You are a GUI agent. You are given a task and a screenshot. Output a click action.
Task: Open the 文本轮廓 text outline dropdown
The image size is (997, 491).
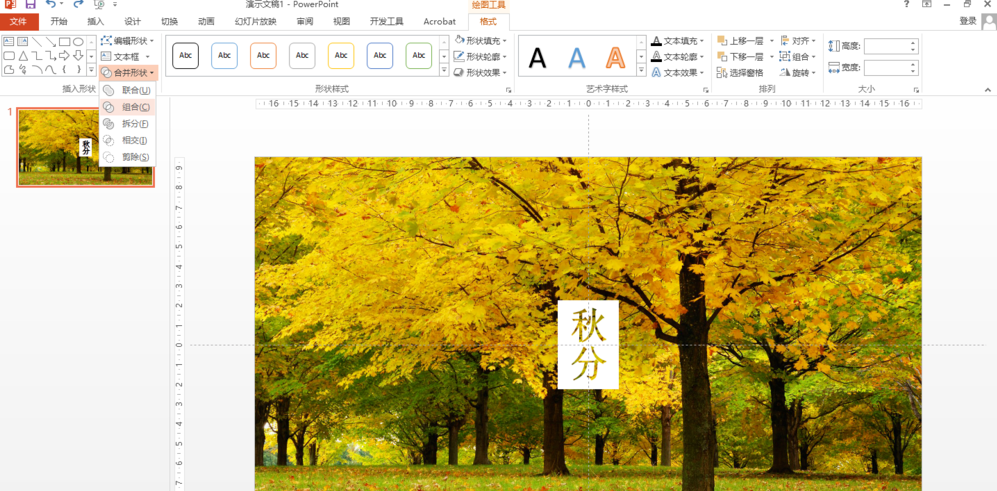coord(678,57)
